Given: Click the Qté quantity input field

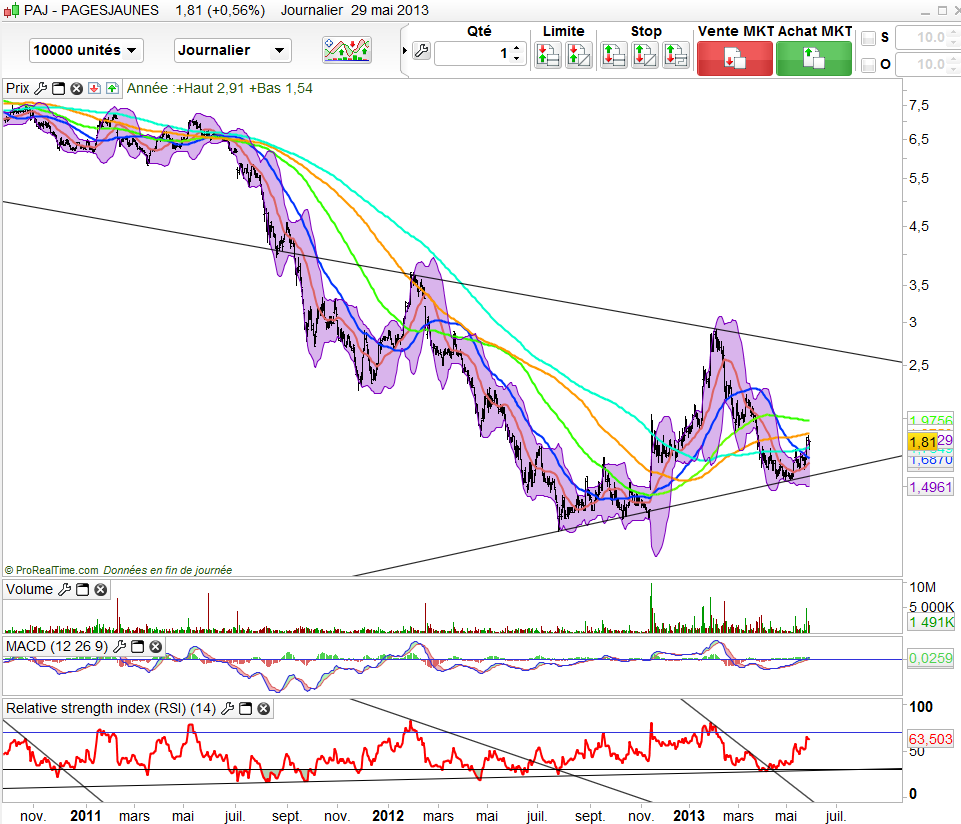Looking at the screenshot, I should [472, 53].
